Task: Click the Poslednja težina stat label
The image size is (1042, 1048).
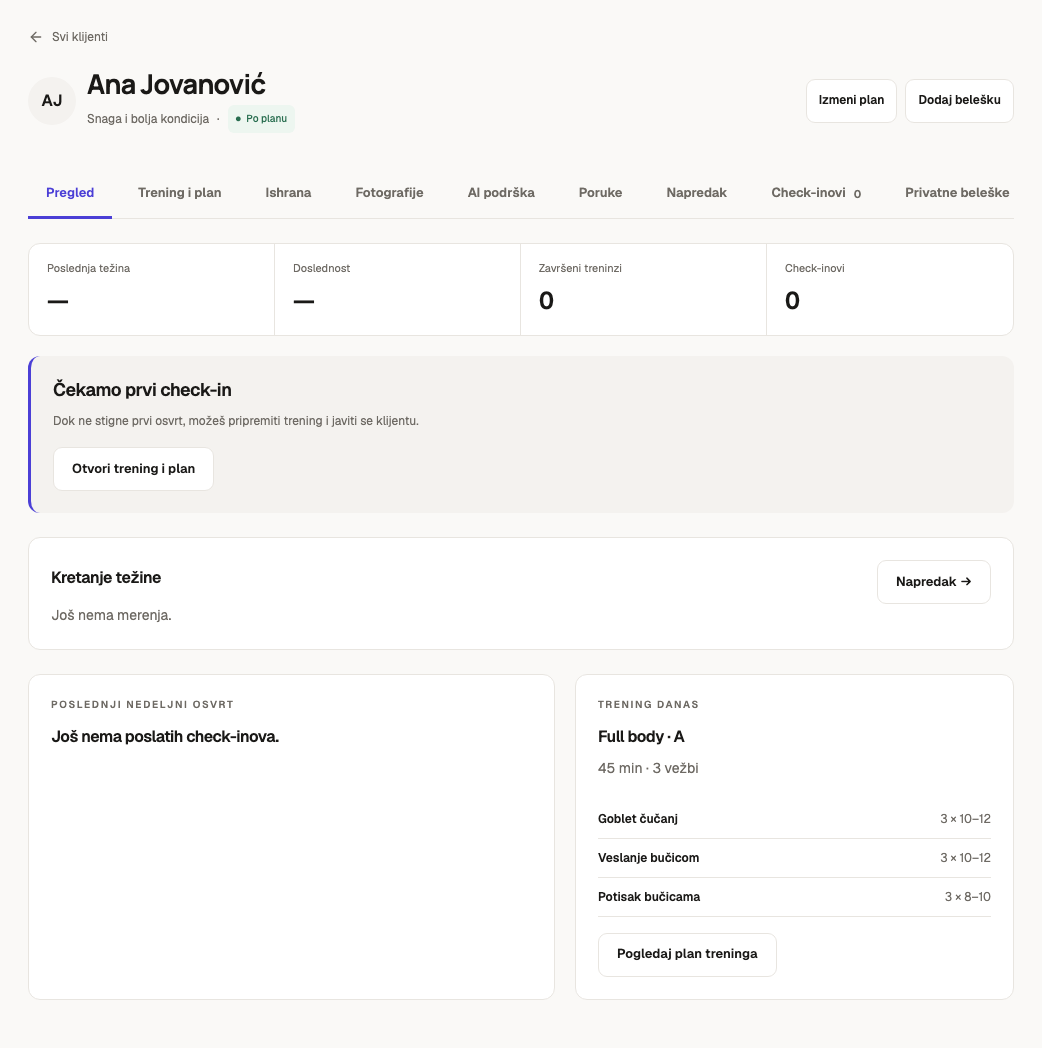Action: tap(88, 269)
